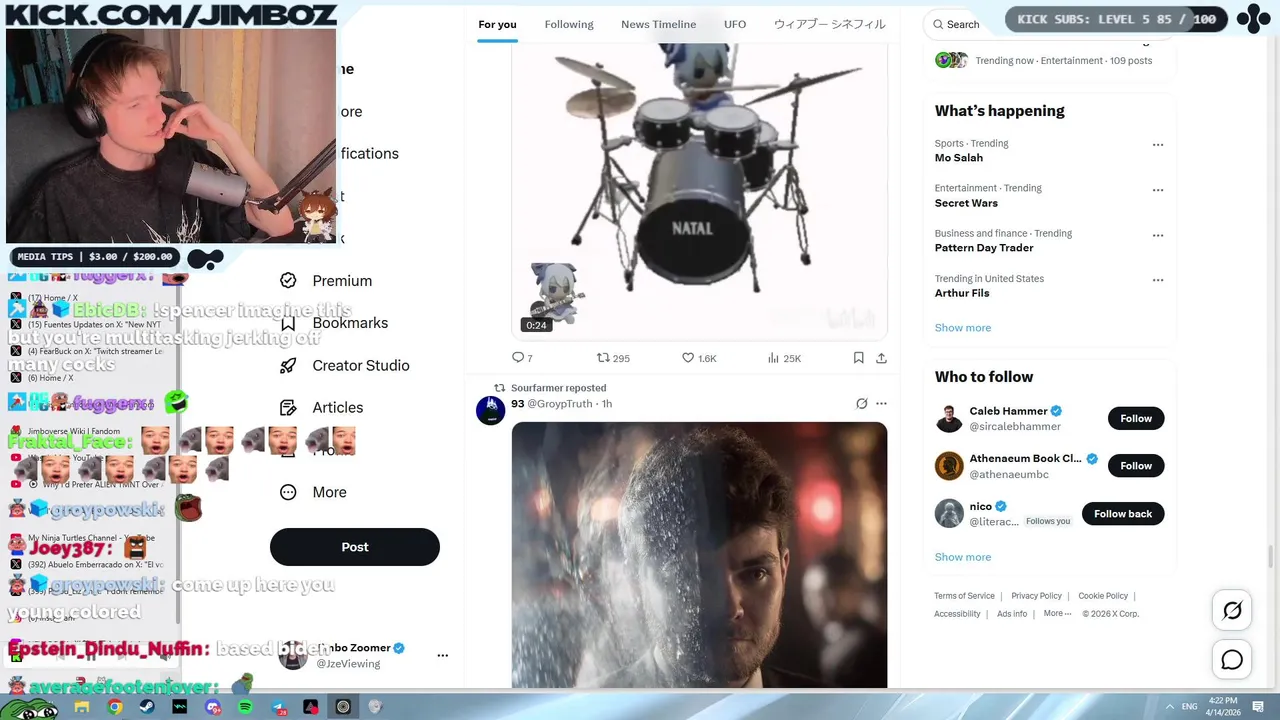Open GroypTruth profile avatar

[x=490, y=410]
